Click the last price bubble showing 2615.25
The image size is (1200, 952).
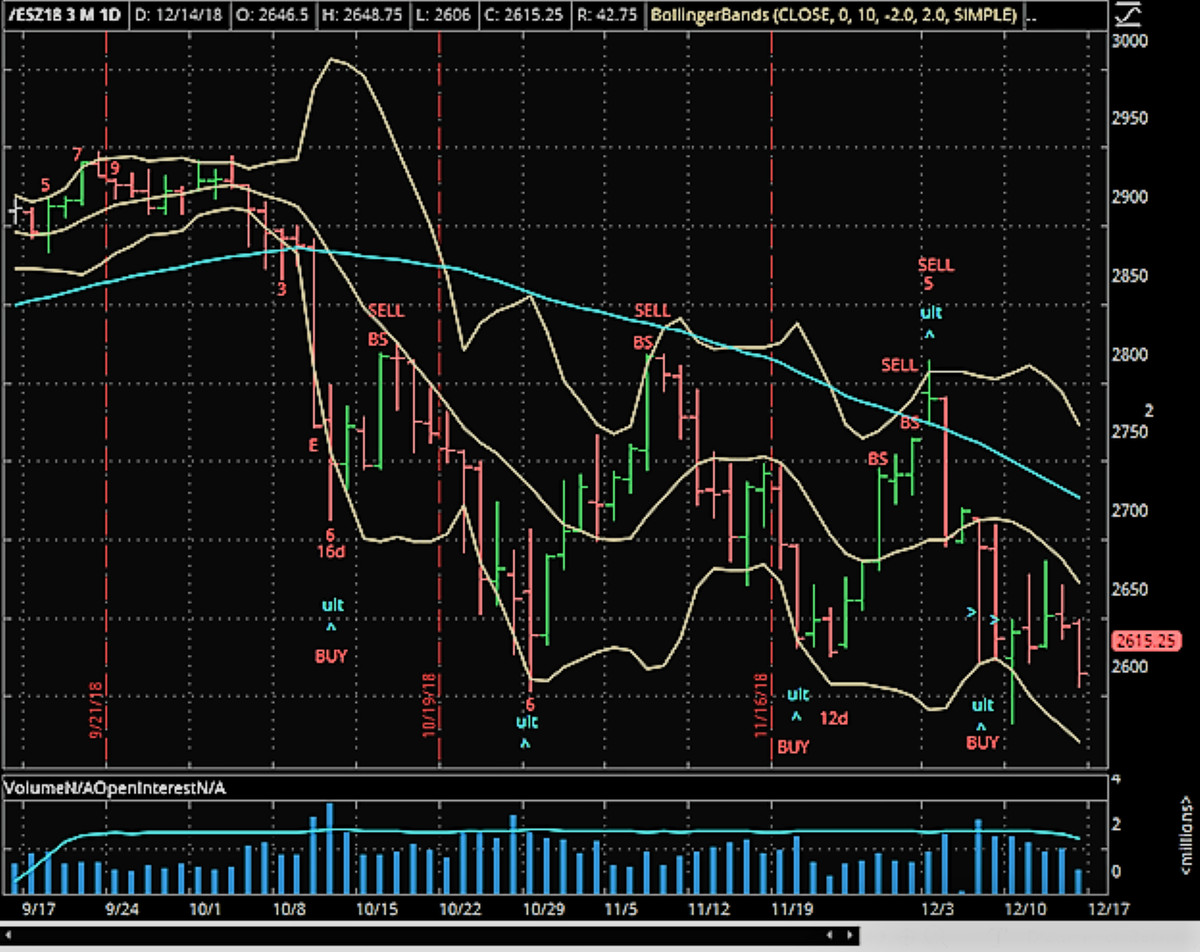1147,641
